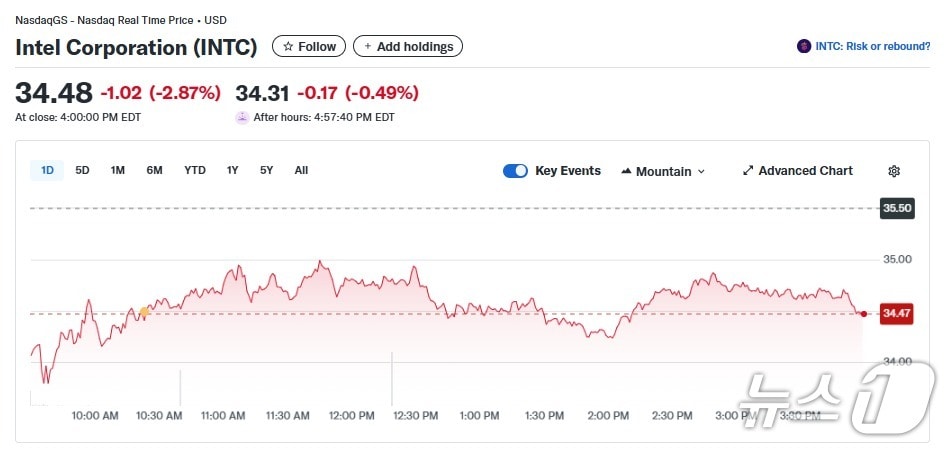
Task: Show the All time range chart
Action: click(x=301, y=170)
